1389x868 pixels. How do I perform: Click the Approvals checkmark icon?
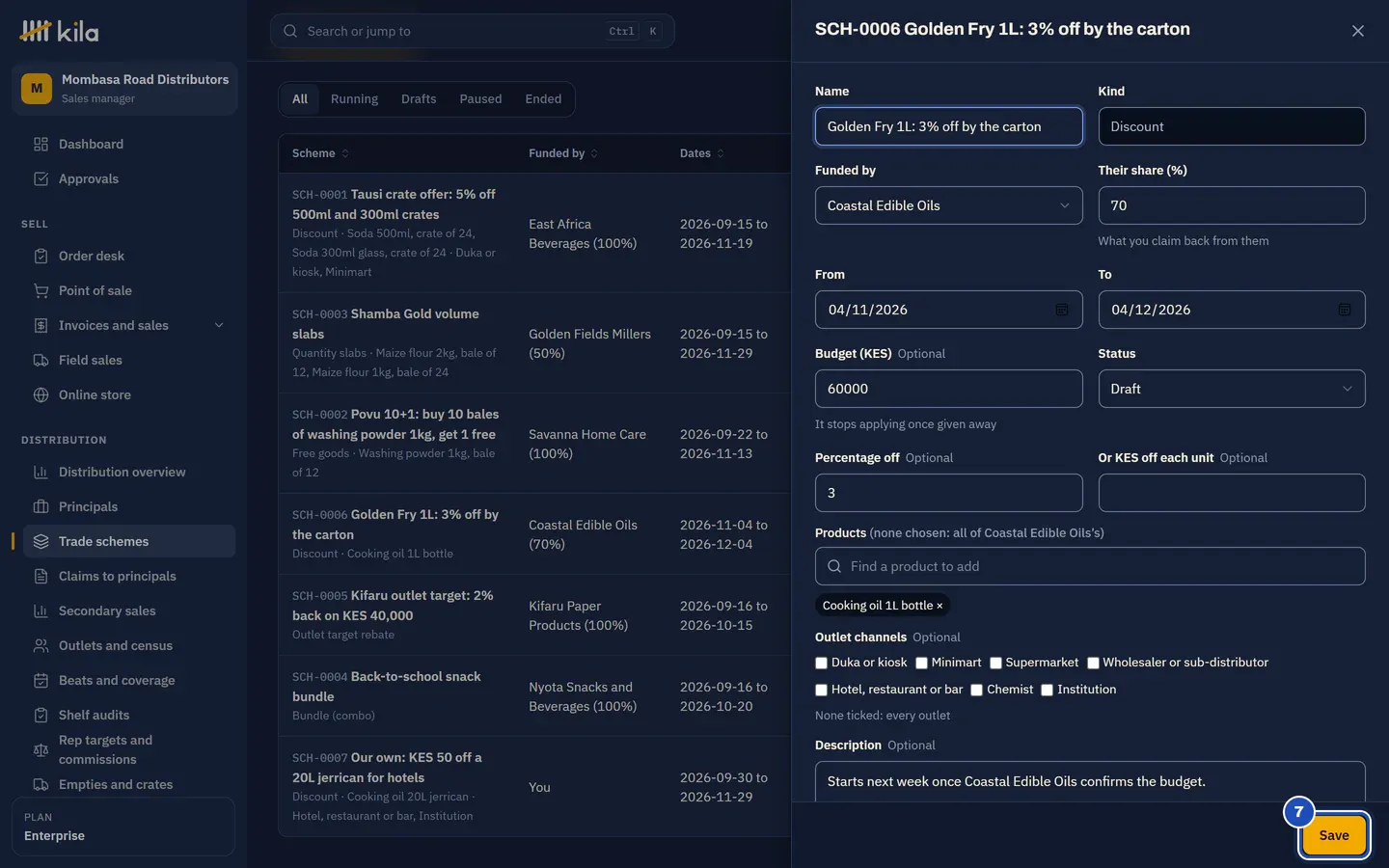[x=41, y=178]
